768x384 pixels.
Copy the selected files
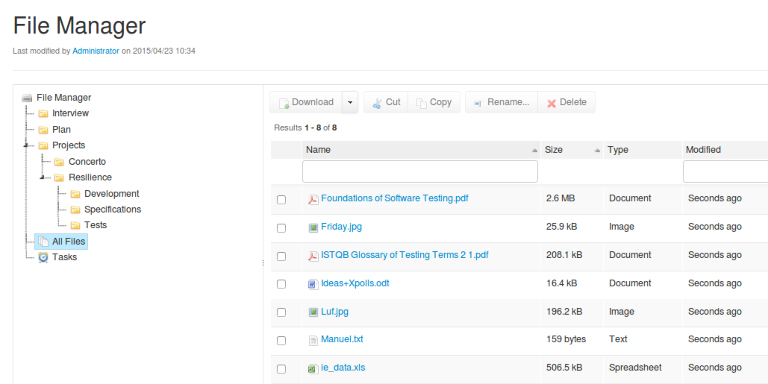pos(434,102)
